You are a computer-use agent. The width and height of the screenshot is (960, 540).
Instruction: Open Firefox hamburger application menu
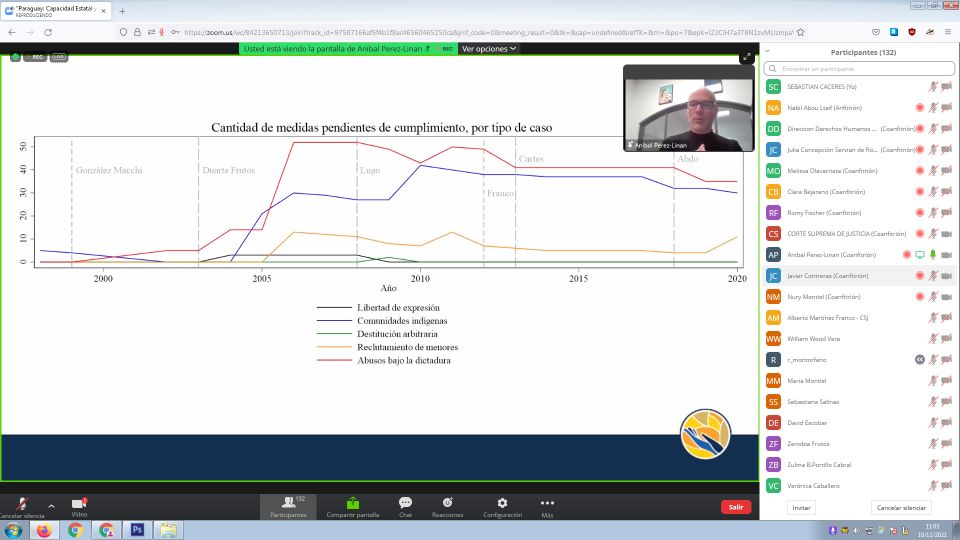click(x=947, y=32)
